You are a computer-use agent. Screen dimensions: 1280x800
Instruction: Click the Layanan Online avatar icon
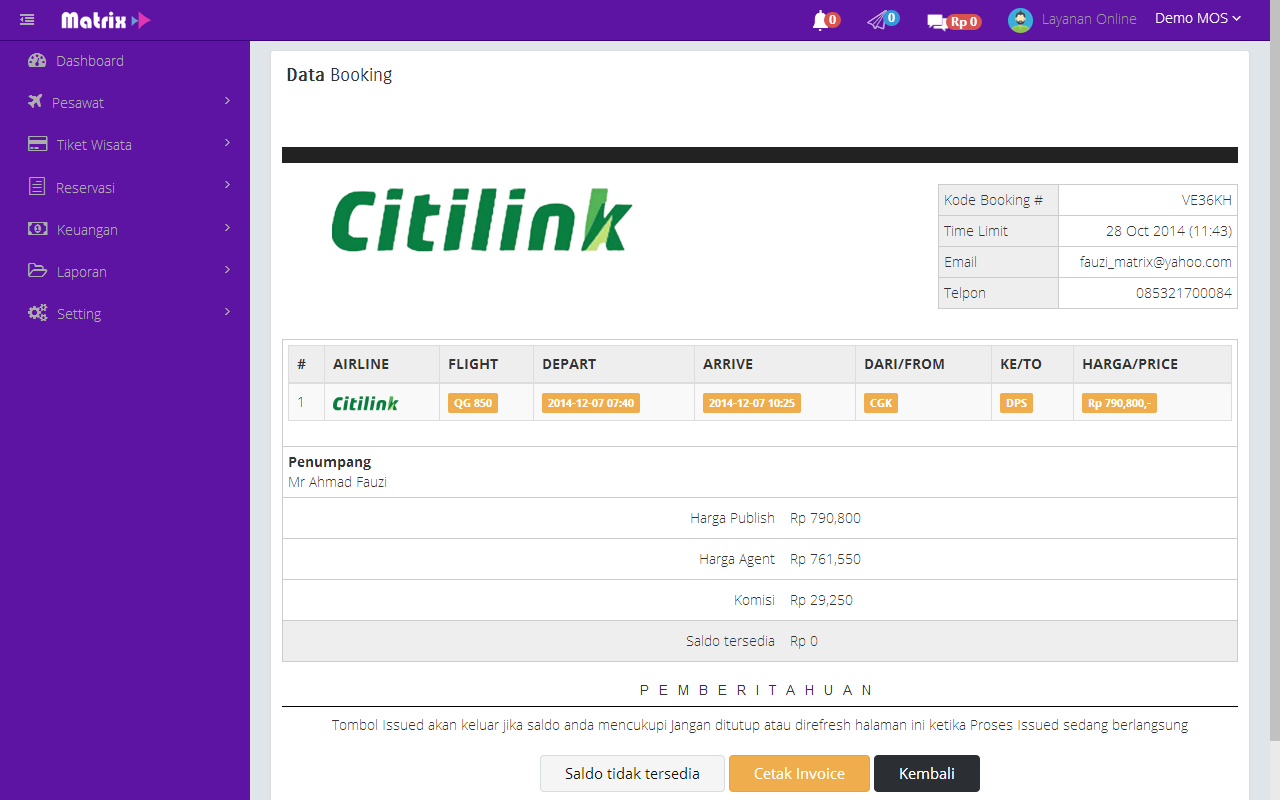[x=1020, y=20]
